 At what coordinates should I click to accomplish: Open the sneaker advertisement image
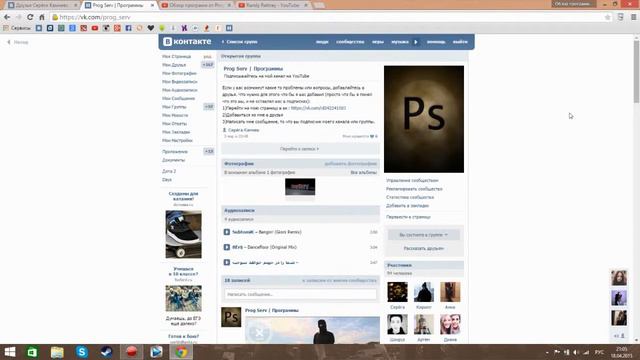[183, 234]
